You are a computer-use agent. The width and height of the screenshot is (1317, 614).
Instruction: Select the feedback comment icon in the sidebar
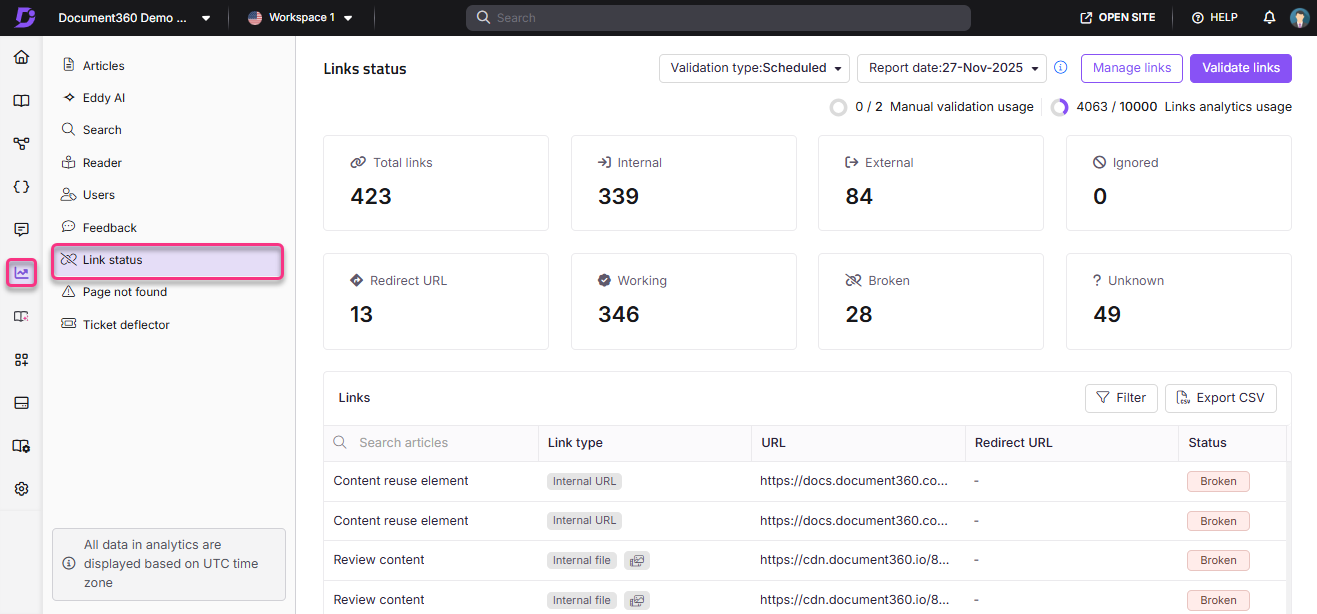(21, 229)
